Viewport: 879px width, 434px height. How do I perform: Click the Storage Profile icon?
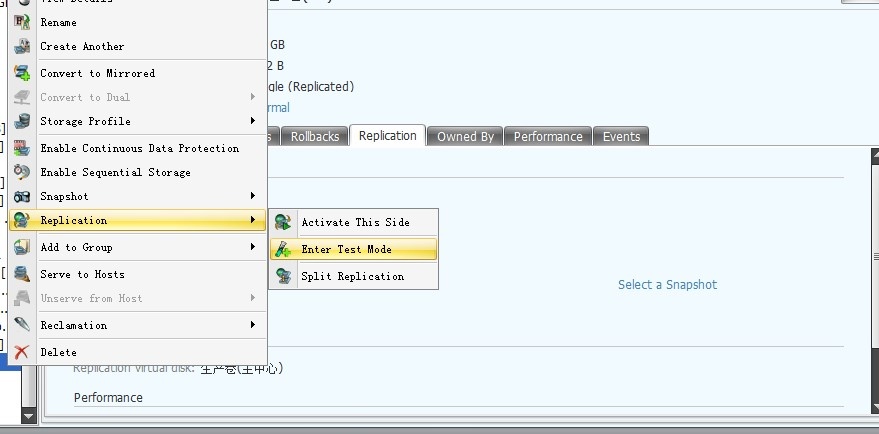(22, 121)
